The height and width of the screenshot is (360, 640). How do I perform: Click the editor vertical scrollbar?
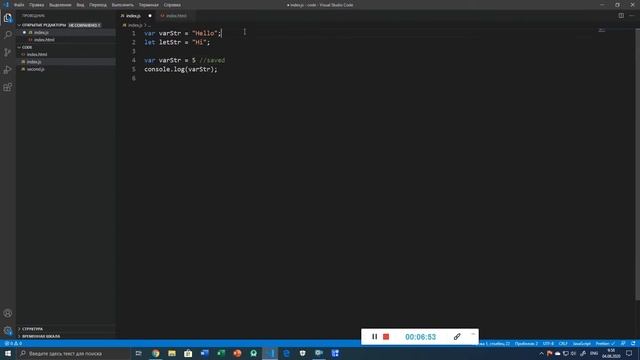[x=638, y=165]
